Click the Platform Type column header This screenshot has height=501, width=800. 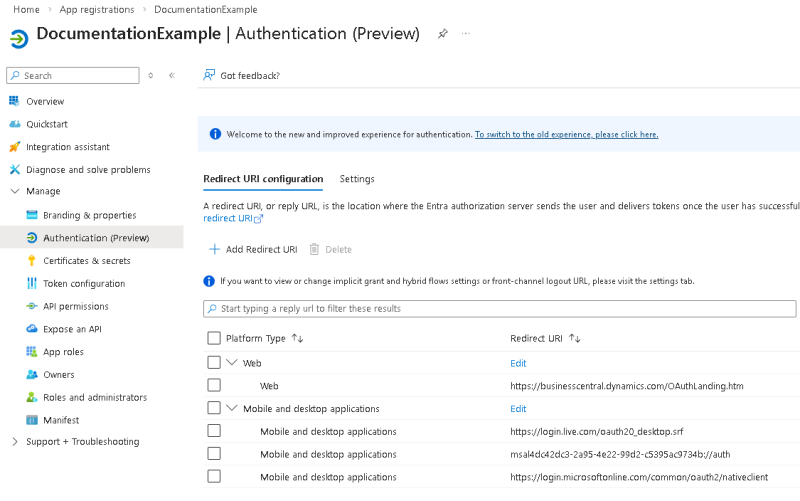(x=256, y=338)
